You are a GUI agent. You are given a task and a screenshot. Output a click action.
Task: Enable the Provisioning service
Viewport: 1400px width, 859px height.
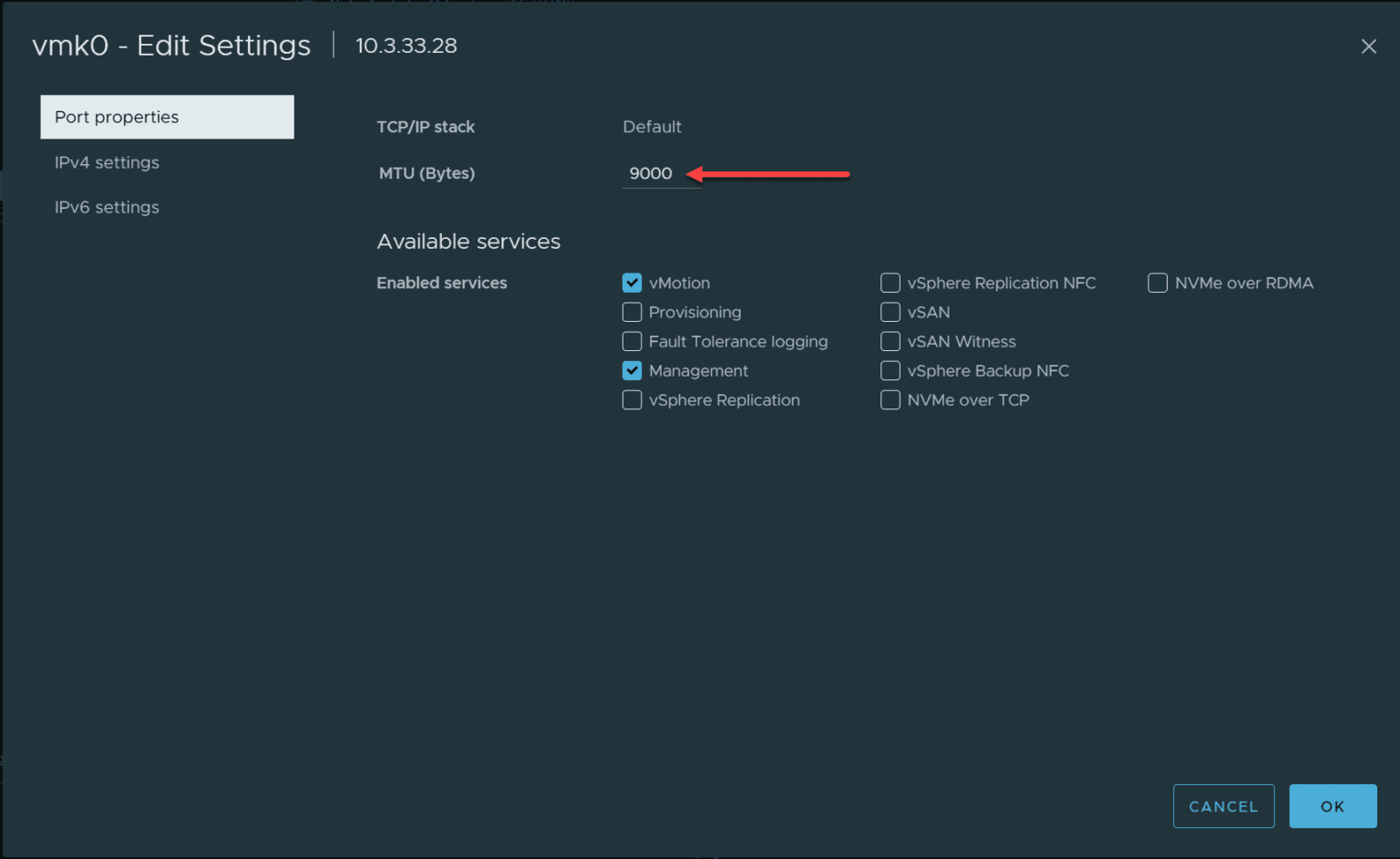point(632,312)
